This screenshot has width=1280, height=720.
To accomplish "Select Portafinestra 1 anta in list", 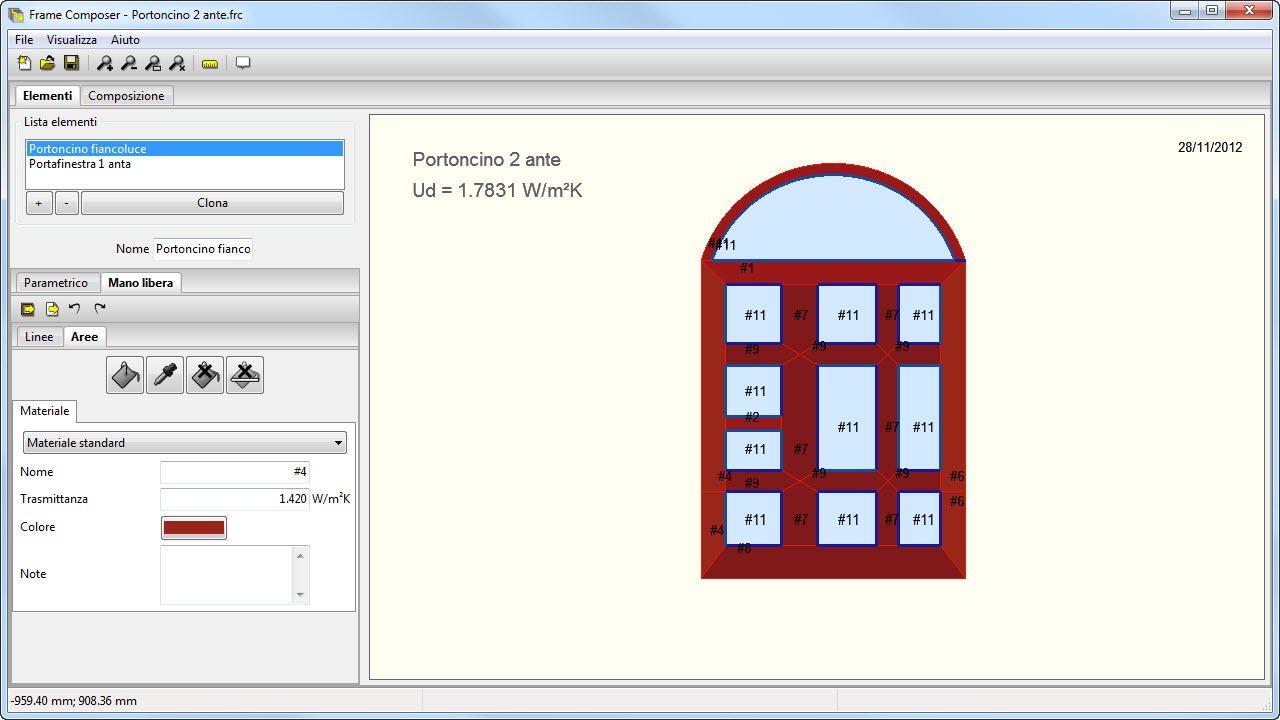I will click(x=80, y=164).
